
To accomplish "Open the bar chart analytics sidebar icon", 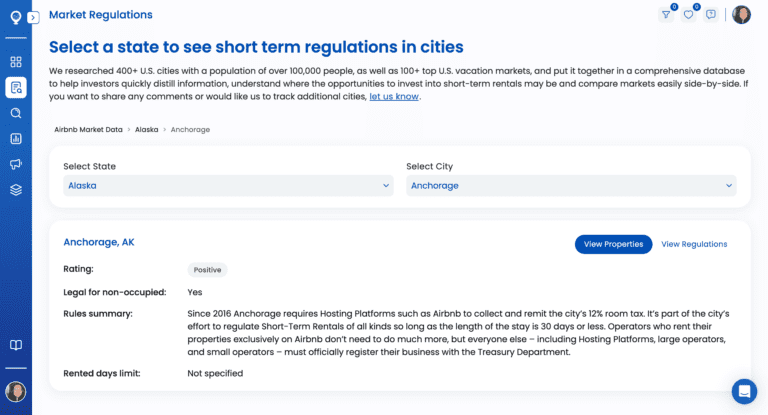I will click(x=16, y=138).
